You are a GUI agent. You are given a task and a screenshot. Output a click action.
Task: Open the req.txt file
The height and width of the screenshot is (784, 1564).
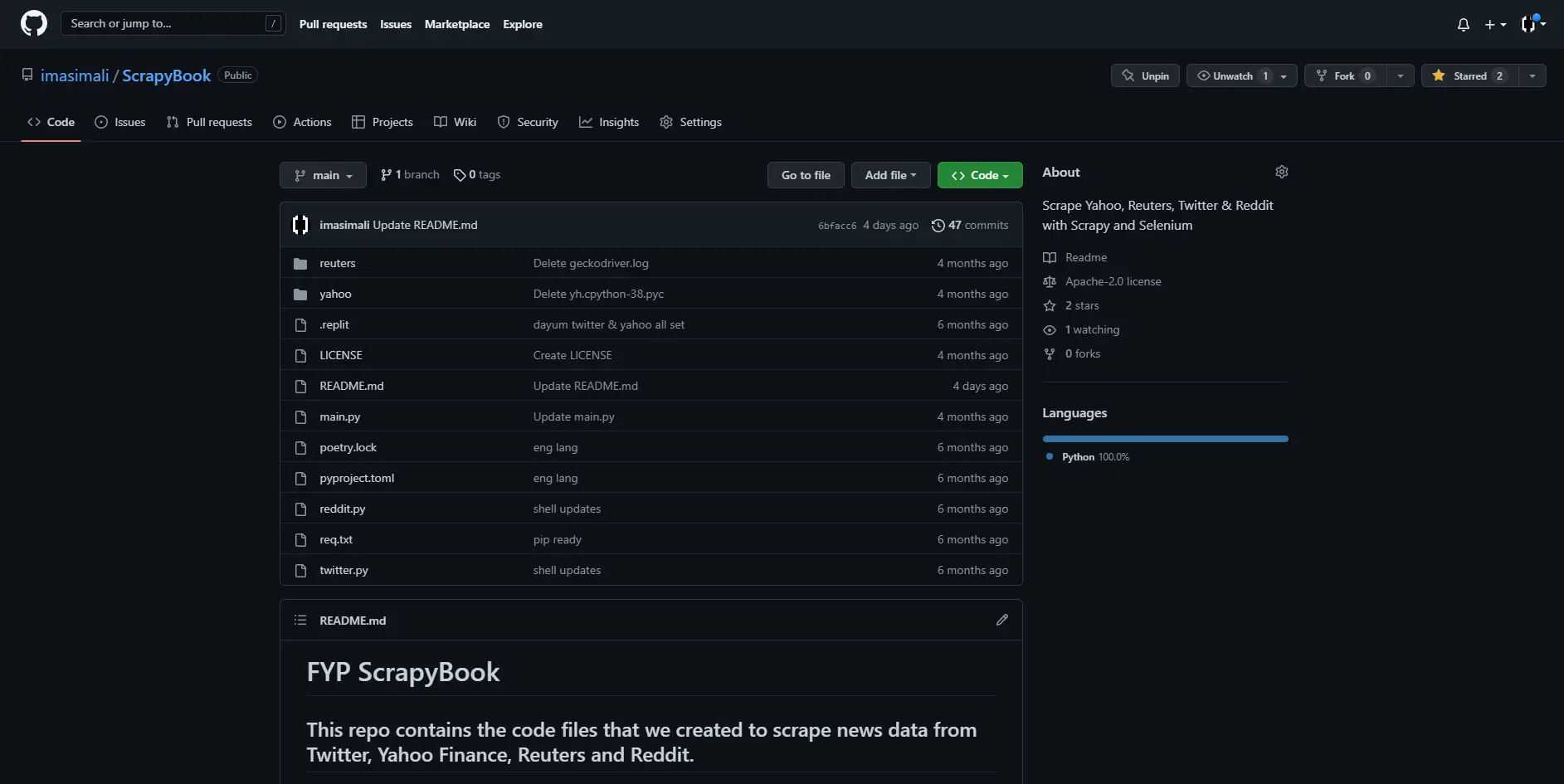tap(336, 539)
